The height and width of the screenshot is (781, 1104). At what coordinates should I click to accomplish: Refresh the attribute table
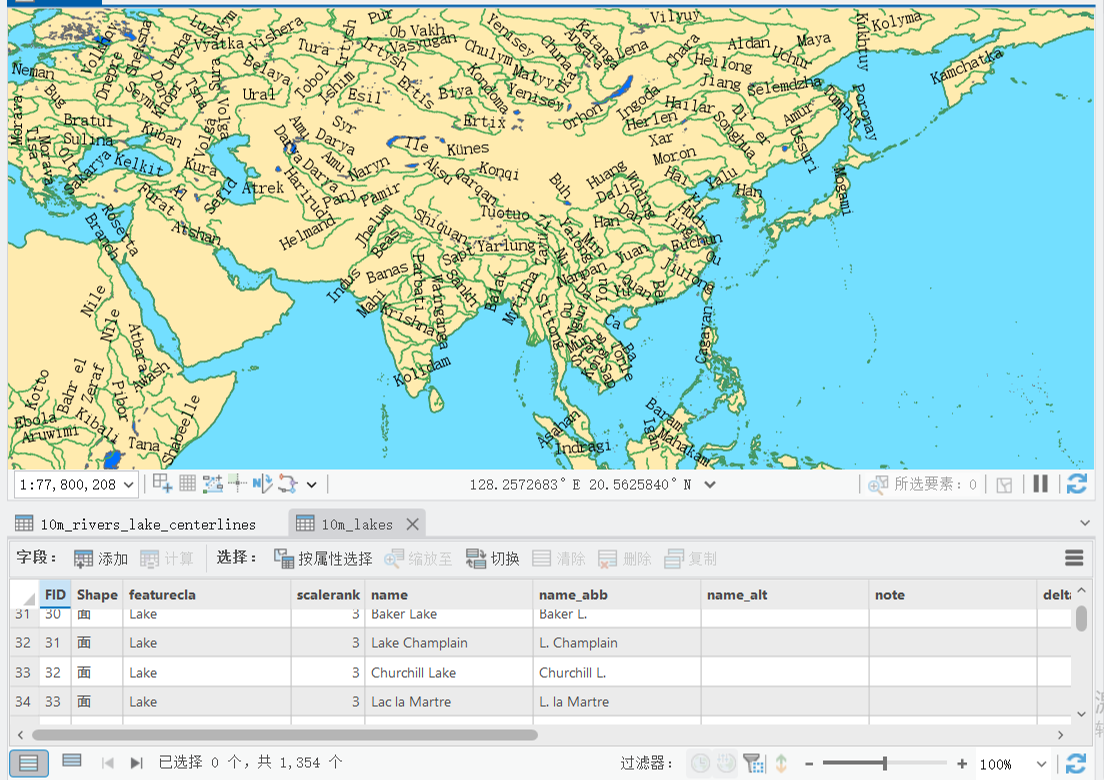coord(1075,763)
